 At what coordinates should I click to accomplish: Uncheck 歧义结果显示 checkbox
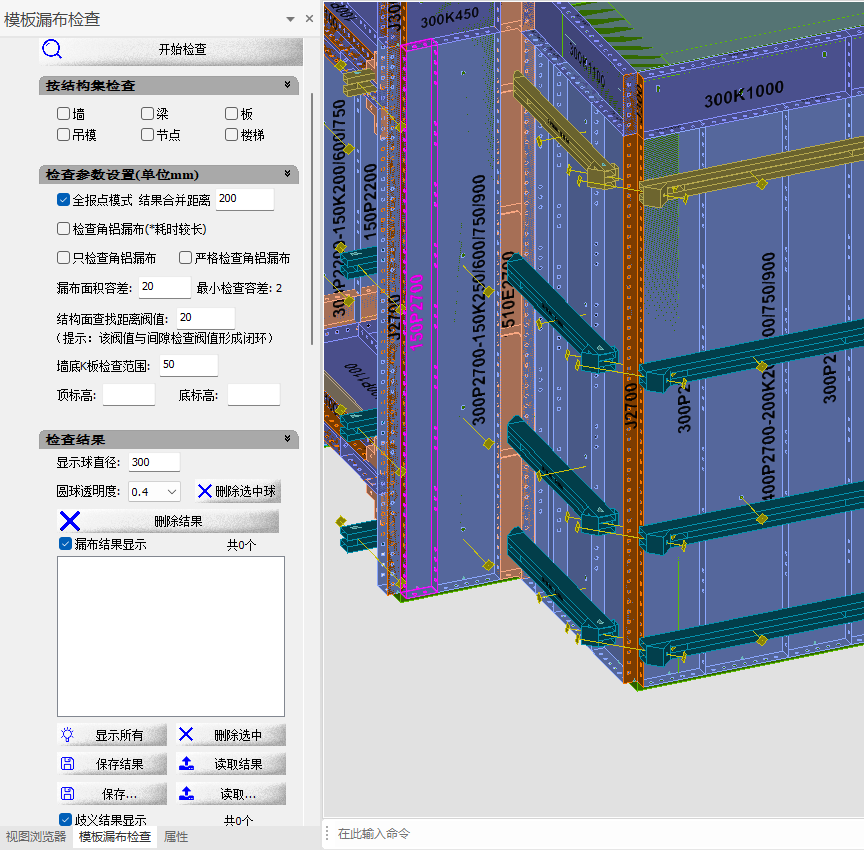[65, 820]
